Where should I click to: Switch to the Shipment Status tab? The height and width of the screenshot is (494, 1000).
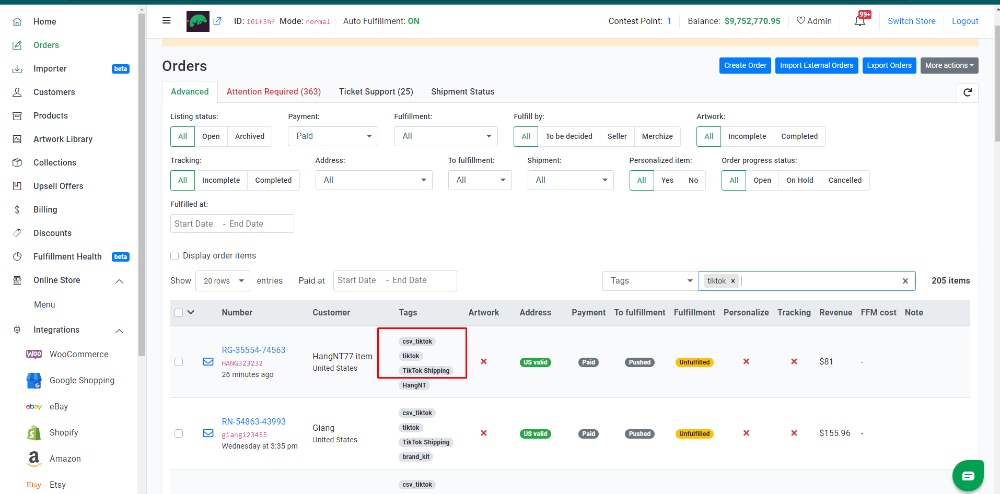click(463, 92)
